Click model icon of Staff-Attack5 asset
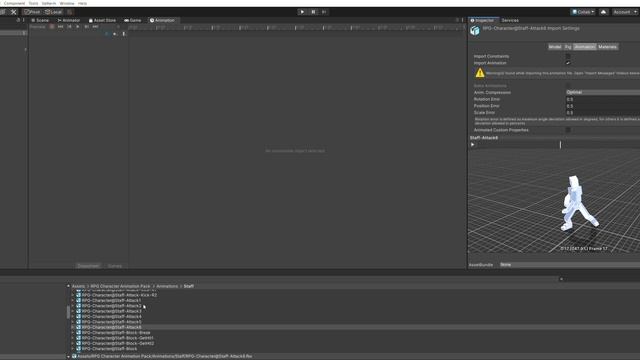Image resolution: width=640 pixels, height=360 pixels. pyautogui.click(x=78, y=322)
